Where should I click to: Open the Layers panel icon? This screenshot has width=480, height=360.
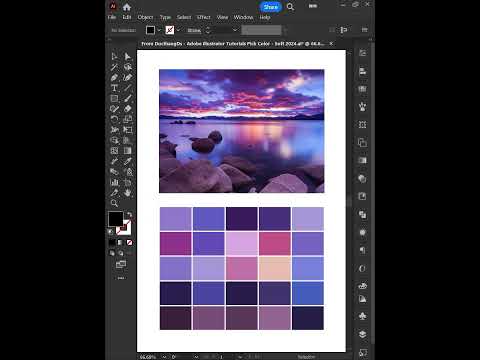click(x=363, y=334)
